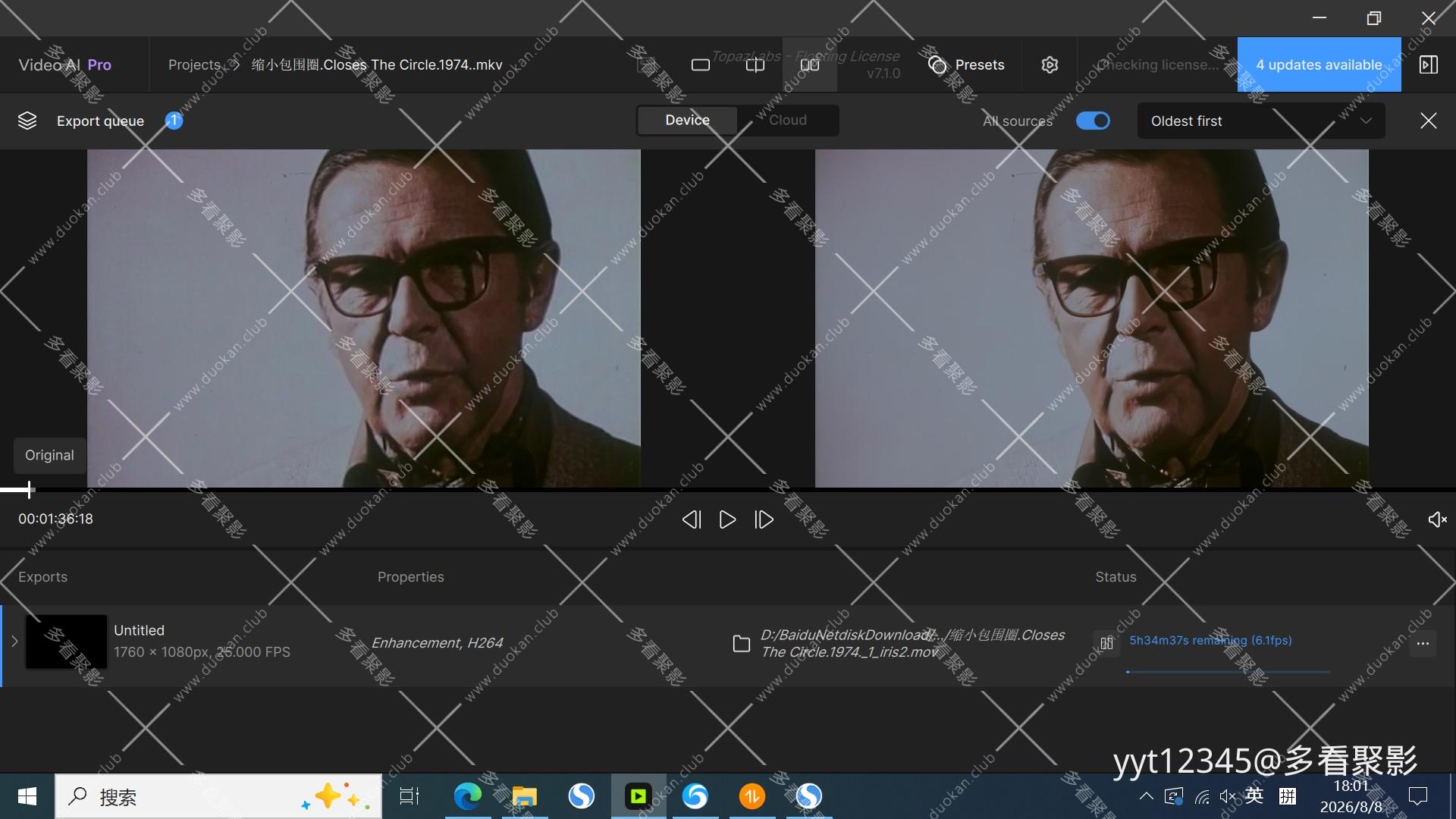This screenshot has width=1456, height=819.
Task: Click the taskbar volume icon
Action: [1228, 796]
